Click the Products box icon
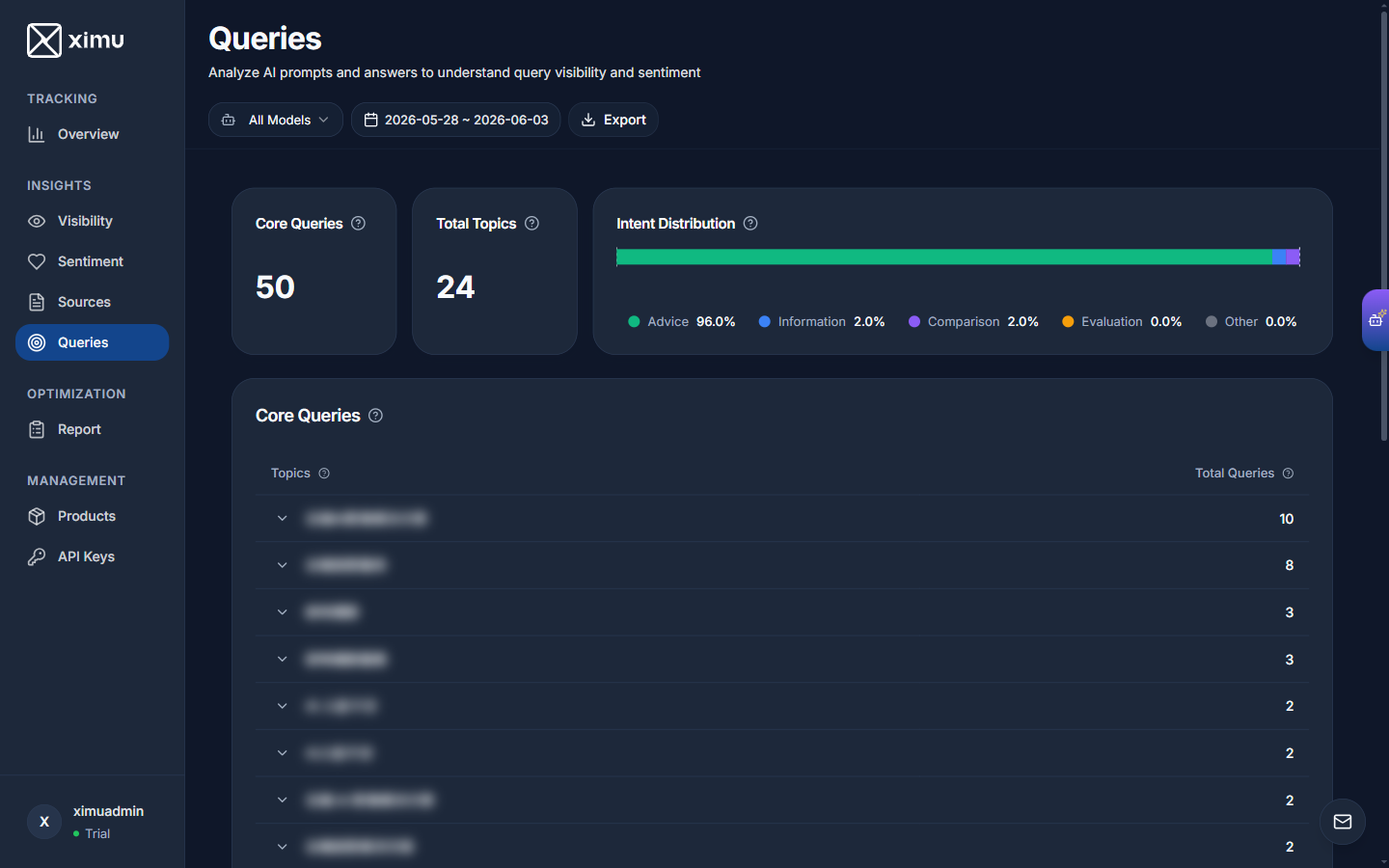This screenshot has height=868, width=1389. (x=37, y=516)
